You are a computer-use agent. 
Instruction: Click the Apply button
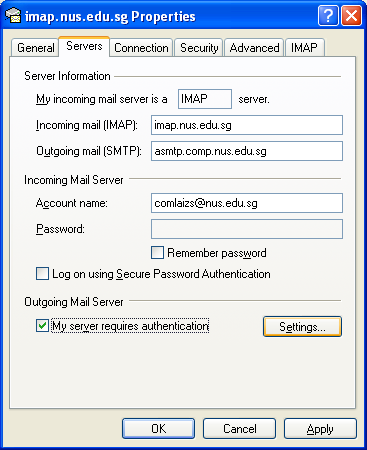coord(320,428)
